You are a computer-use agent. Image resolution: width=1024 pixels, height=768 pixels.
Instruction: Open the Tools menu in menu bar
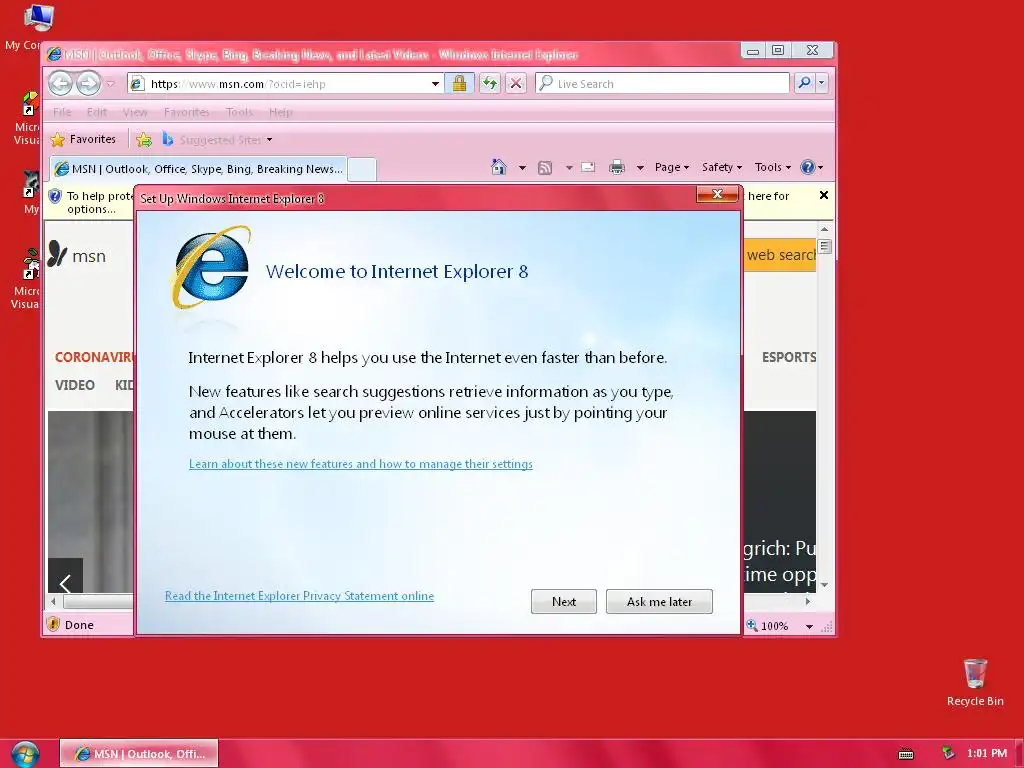coord(239,112)
